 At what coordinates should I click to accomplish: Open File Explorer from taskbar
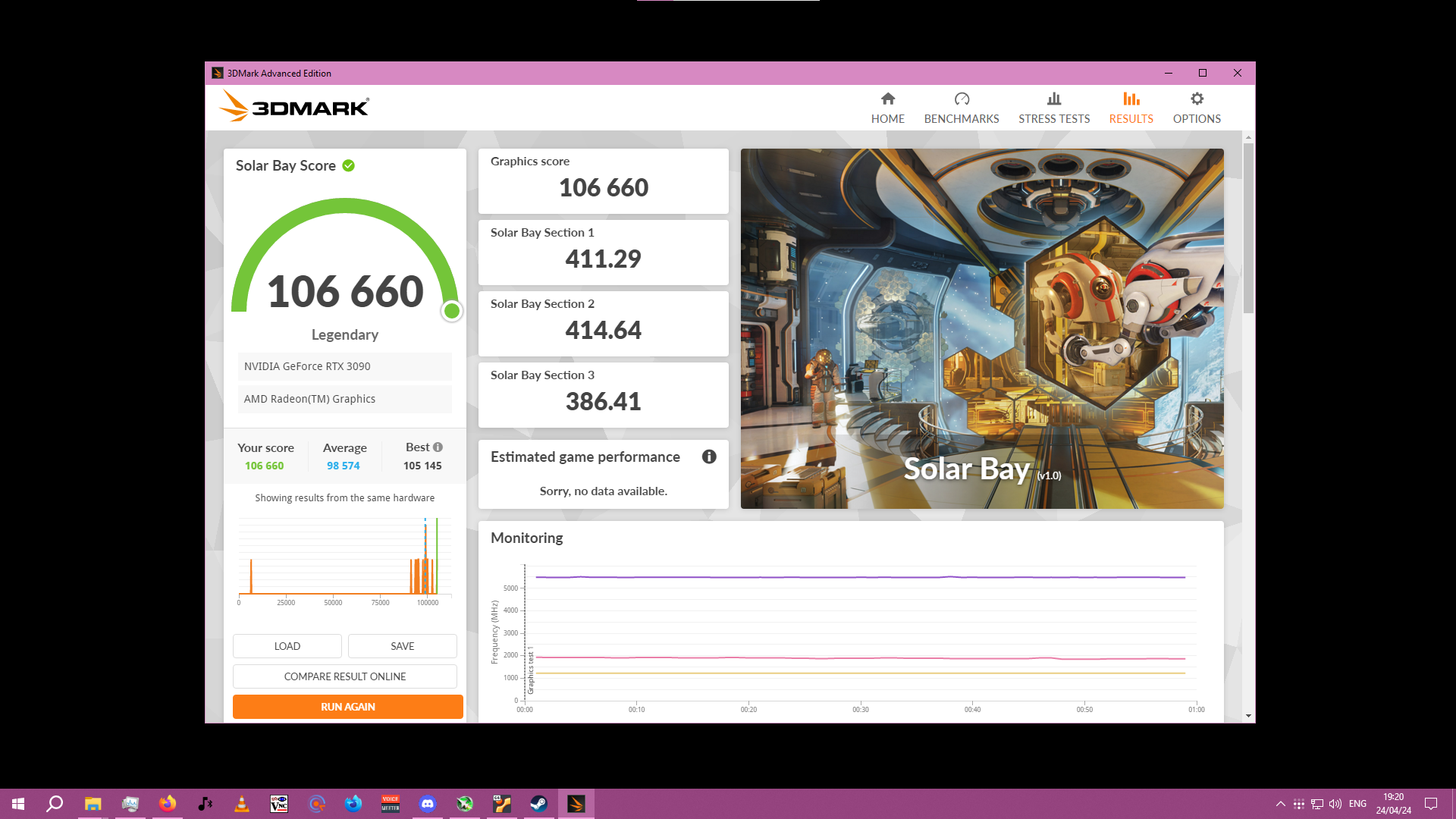click(x=93, y=804)
